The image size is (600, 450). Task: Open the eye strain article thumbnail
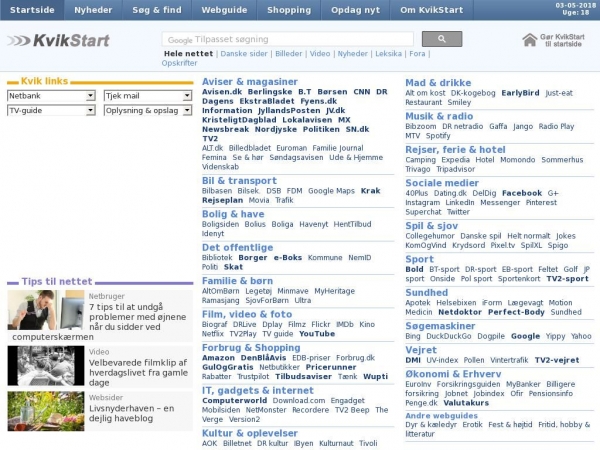[46, 311]
